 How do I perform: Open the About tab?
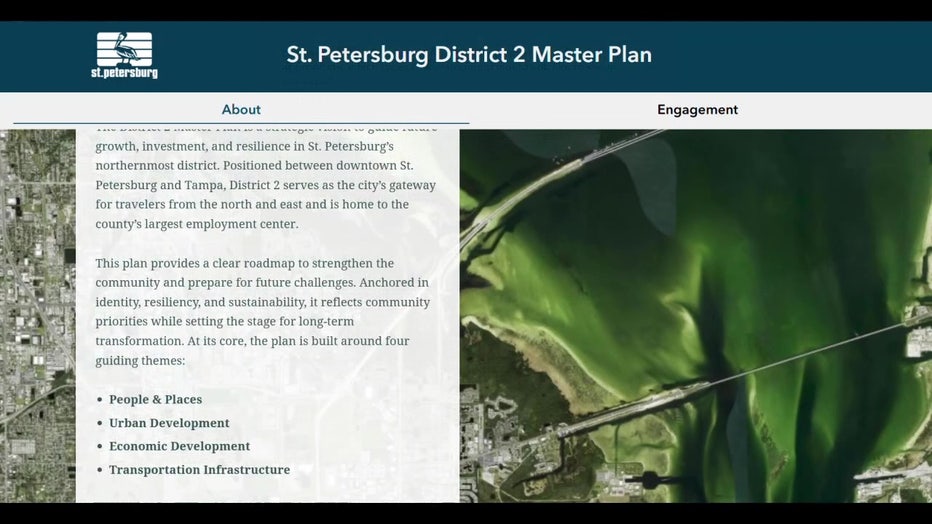pos(241,110)
